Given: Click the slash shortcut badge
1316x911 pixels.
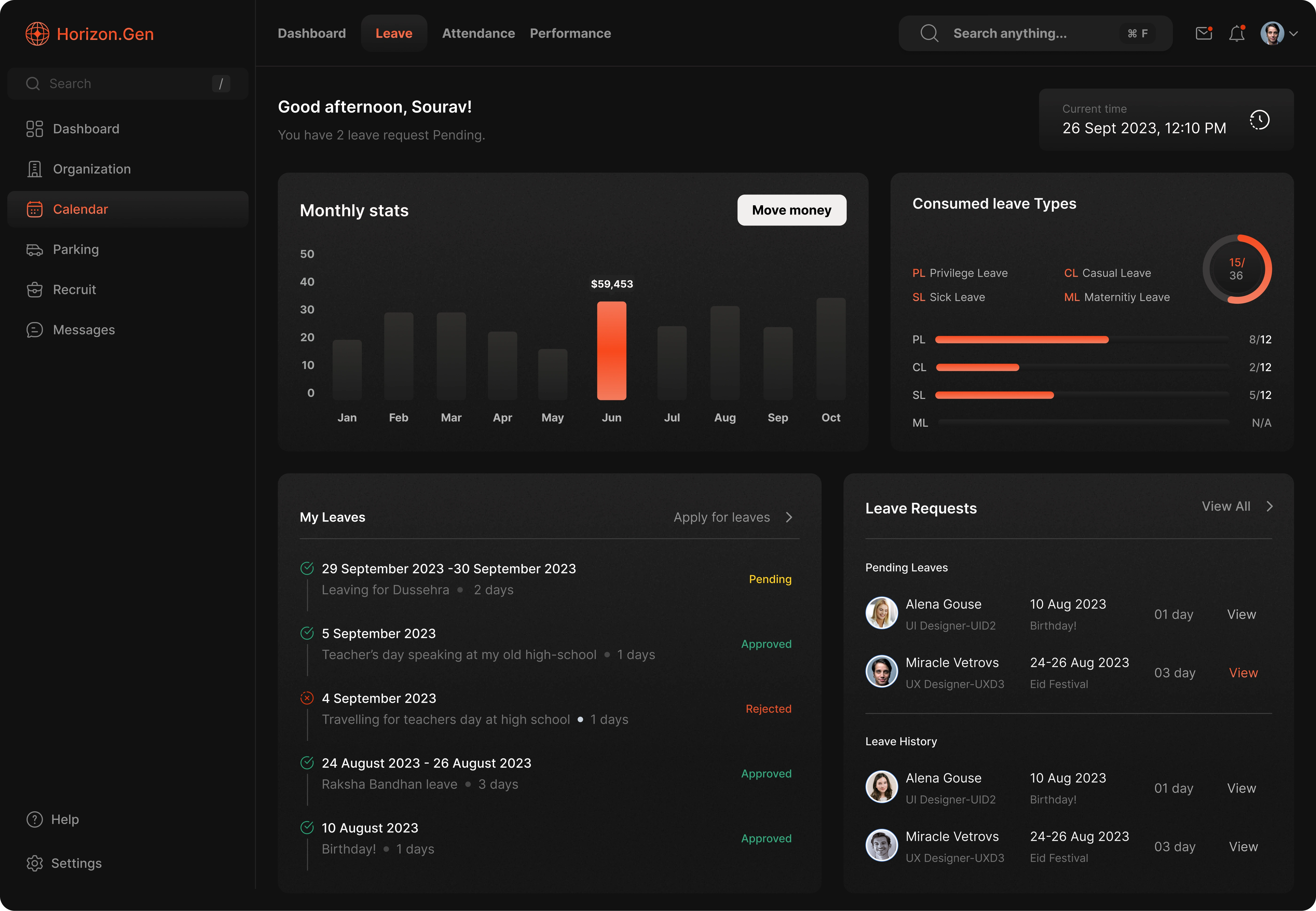Looking at the screenshot, I should pos(221,83).
